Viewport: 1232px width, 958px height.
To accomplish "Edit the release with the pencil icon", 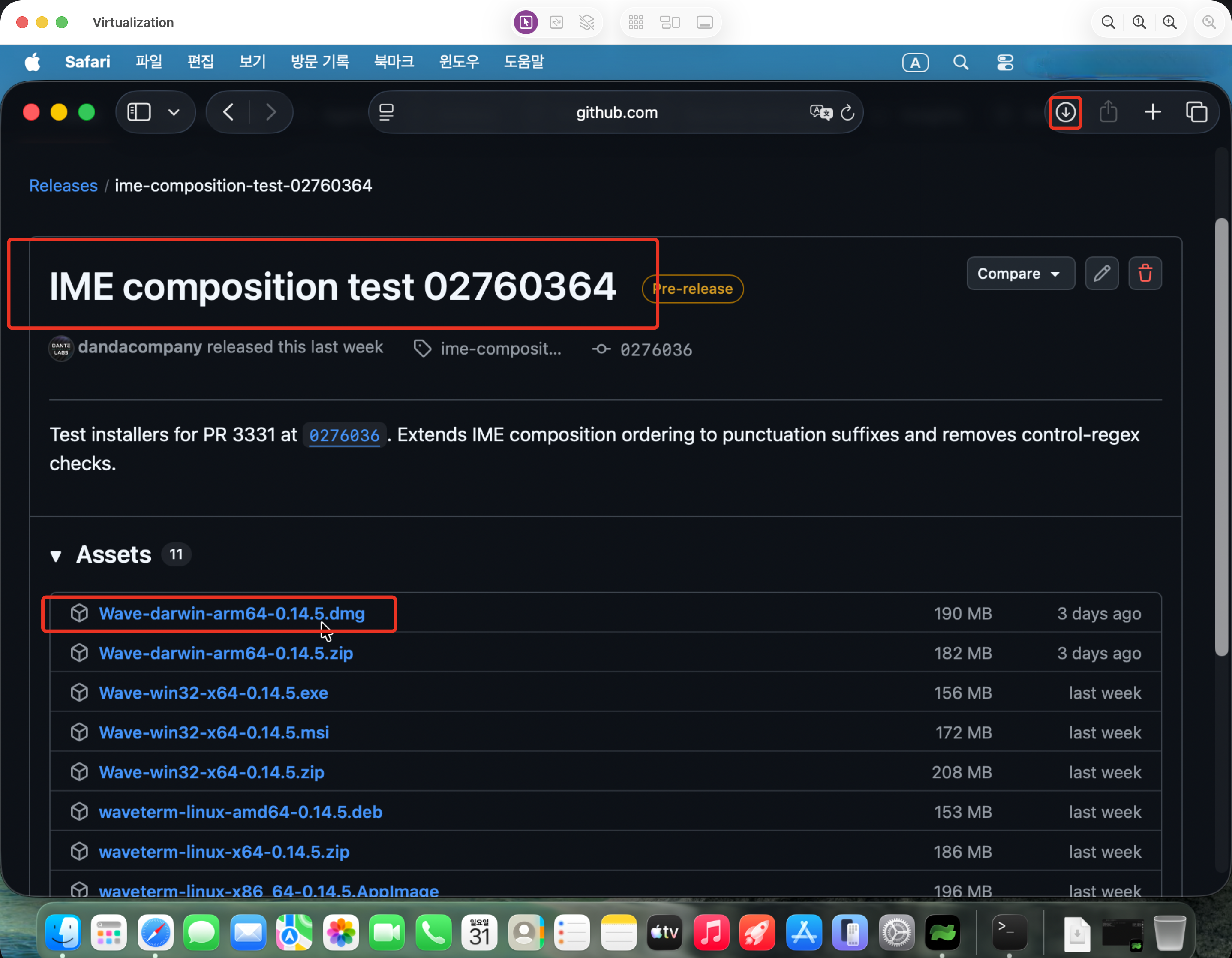I will pos(1102,274).
